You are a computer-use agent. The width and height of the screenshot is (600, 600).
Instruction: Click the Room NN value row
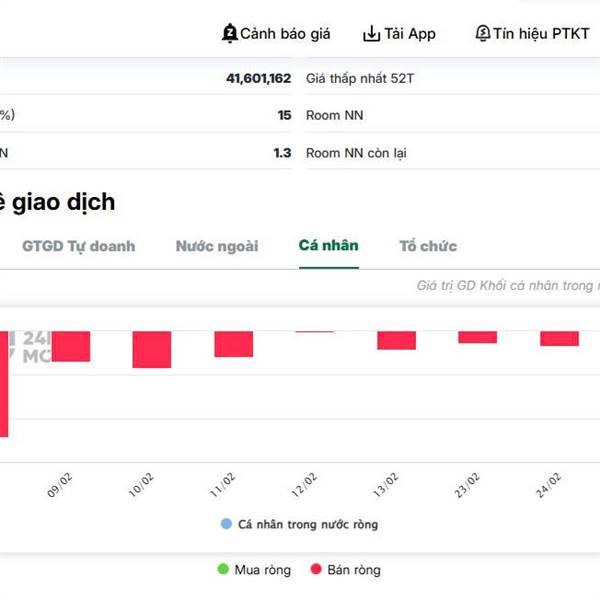[450, 115]
